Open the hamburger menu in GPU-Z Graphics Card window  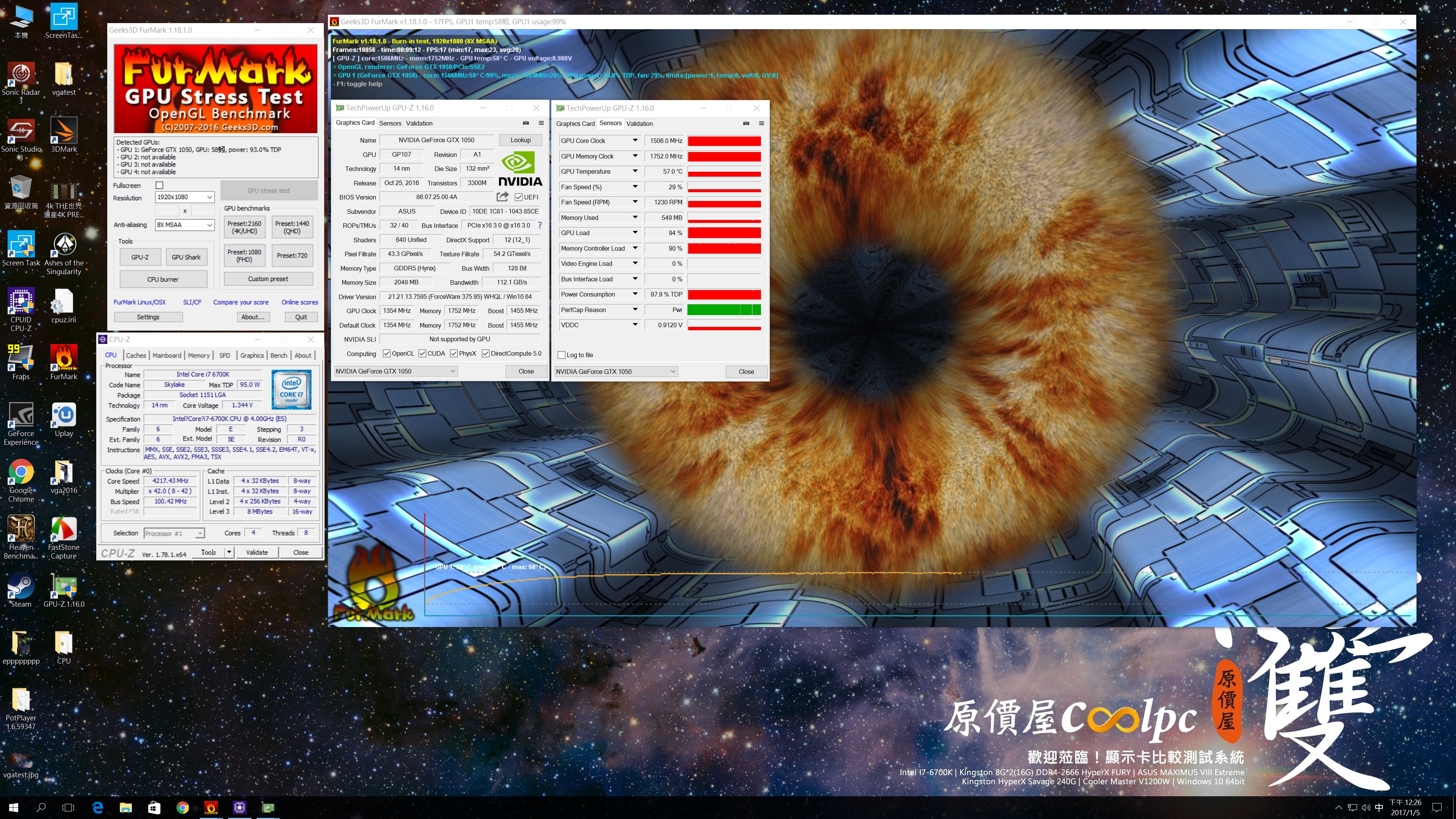[x=541, y=122]
